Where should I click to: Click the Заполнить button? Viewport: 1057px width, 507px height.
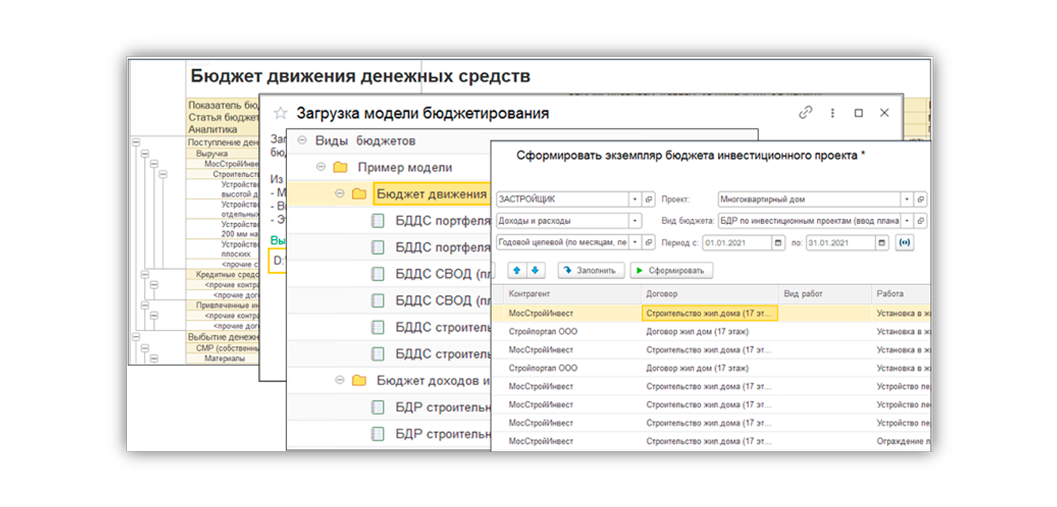[x=591, y=270]
